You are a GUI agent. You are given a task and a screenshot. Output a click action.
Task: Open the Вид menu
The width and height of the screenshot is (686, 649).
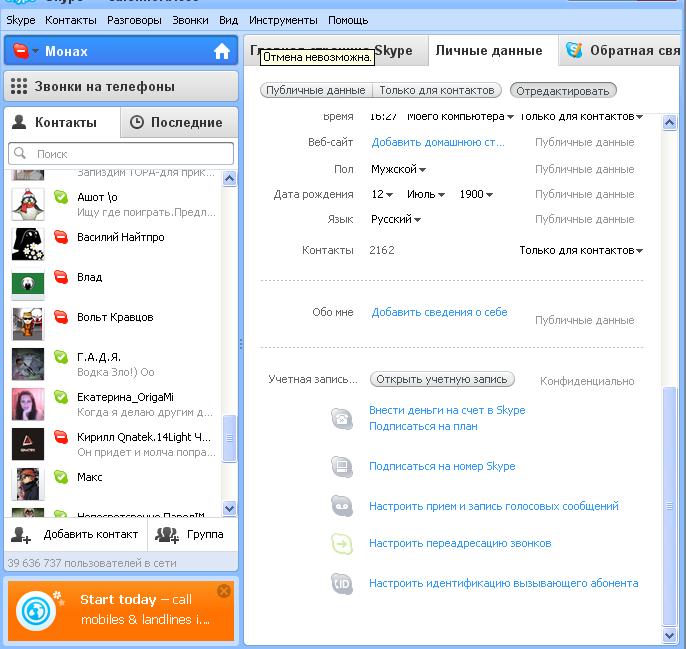click(228, 20)
